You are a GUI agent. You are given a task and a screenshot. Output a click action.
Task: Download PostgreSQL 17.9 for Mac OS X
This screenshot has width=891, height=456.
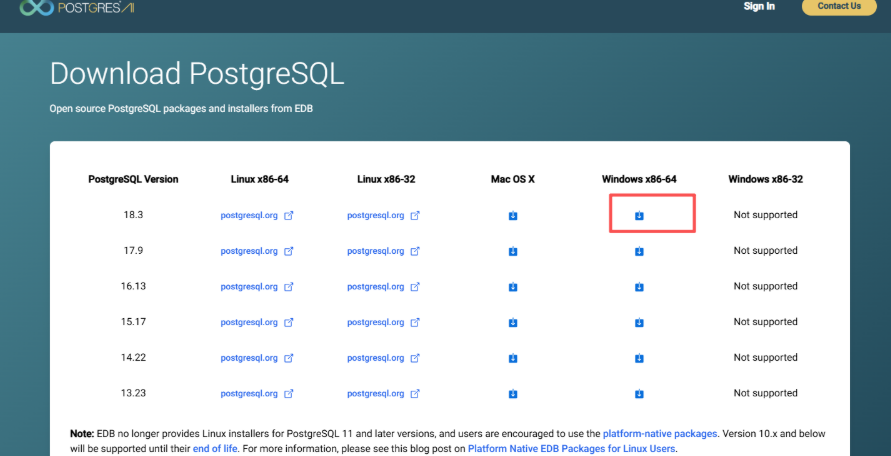[512, 251]
